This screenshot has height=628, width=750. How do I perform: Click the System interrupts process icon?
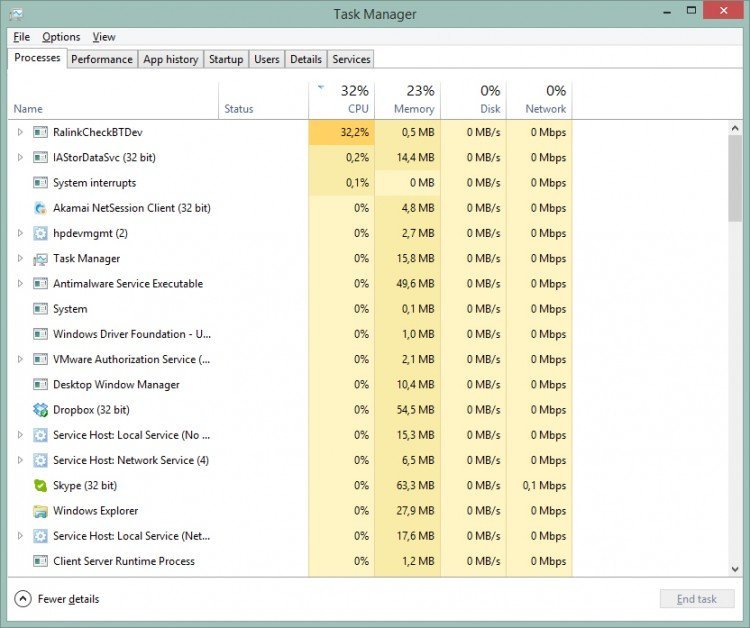coord(40,183)
